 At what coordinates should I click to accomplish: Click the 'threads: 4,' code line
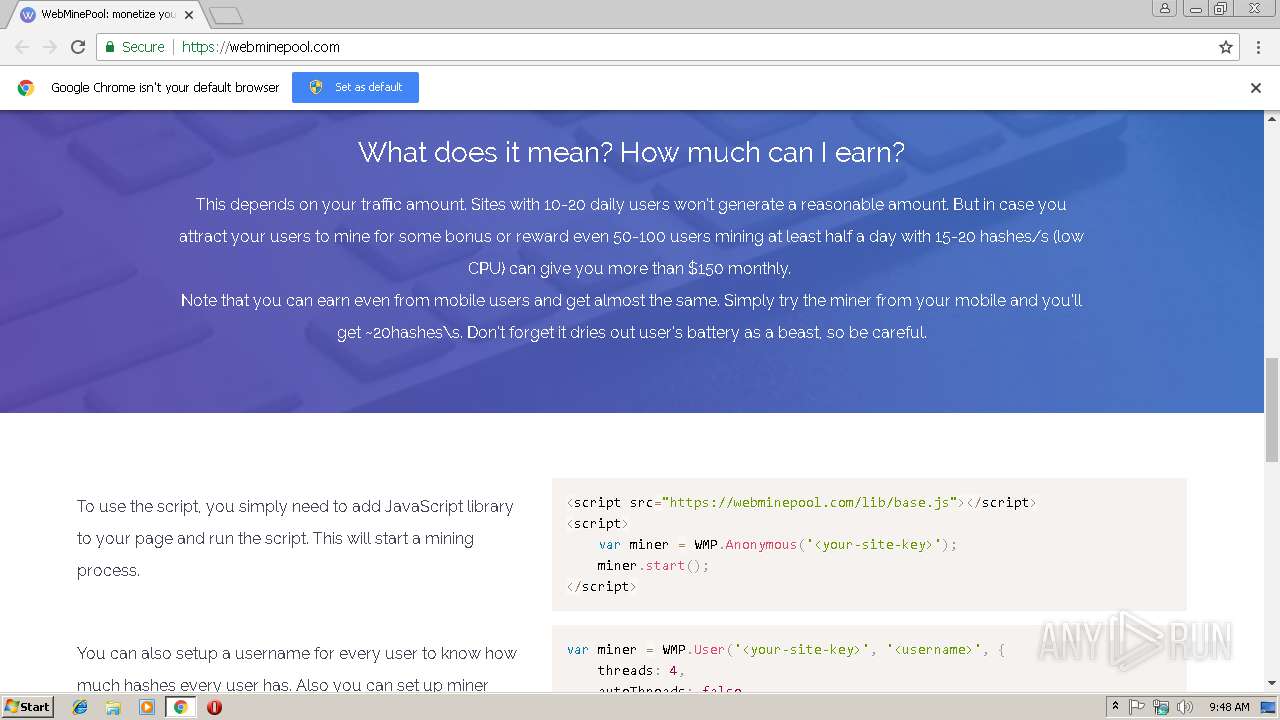point(642,670)
